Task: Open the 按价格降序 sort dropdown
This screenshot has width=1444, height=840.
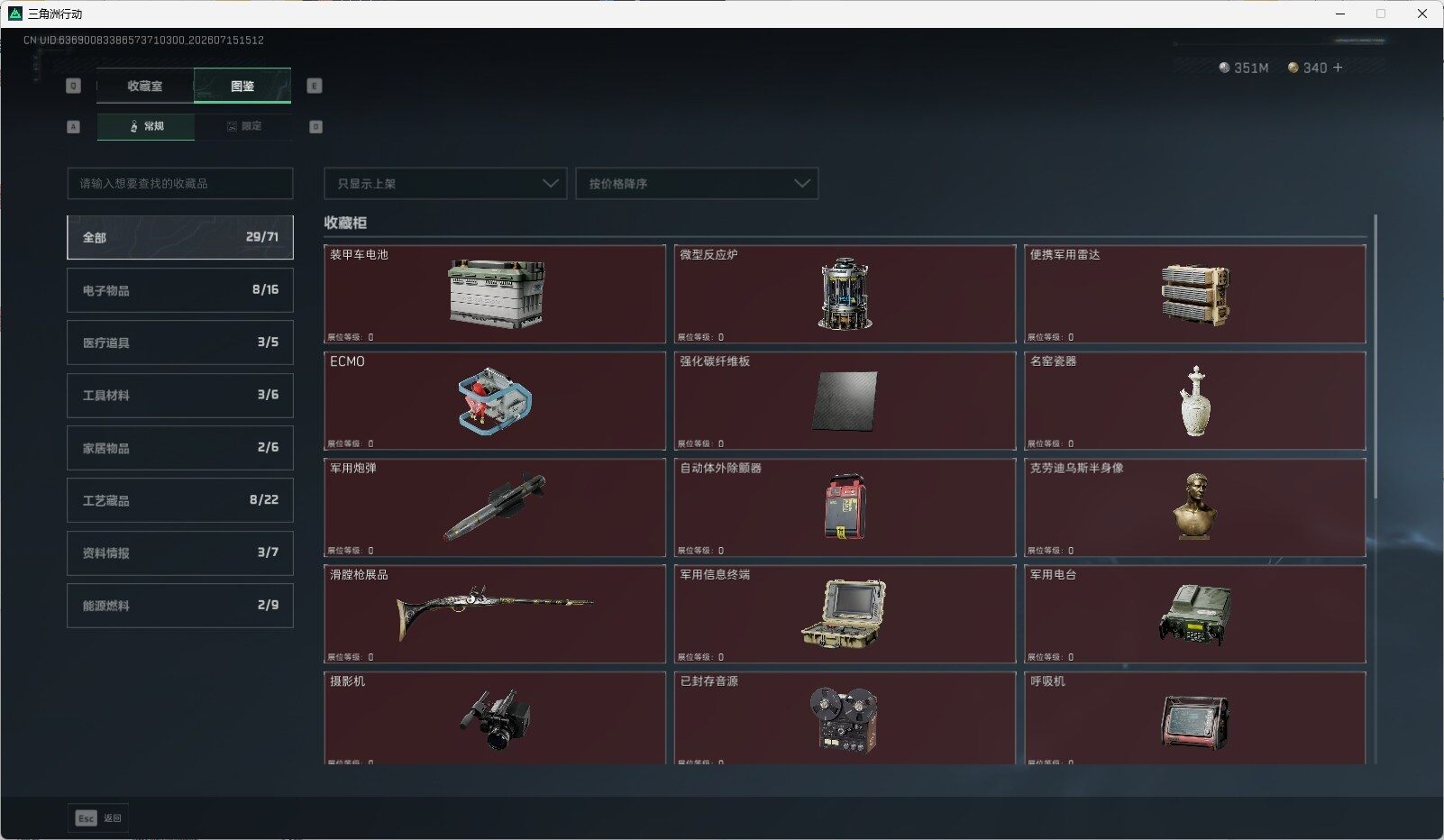Action: click(697, 183)
